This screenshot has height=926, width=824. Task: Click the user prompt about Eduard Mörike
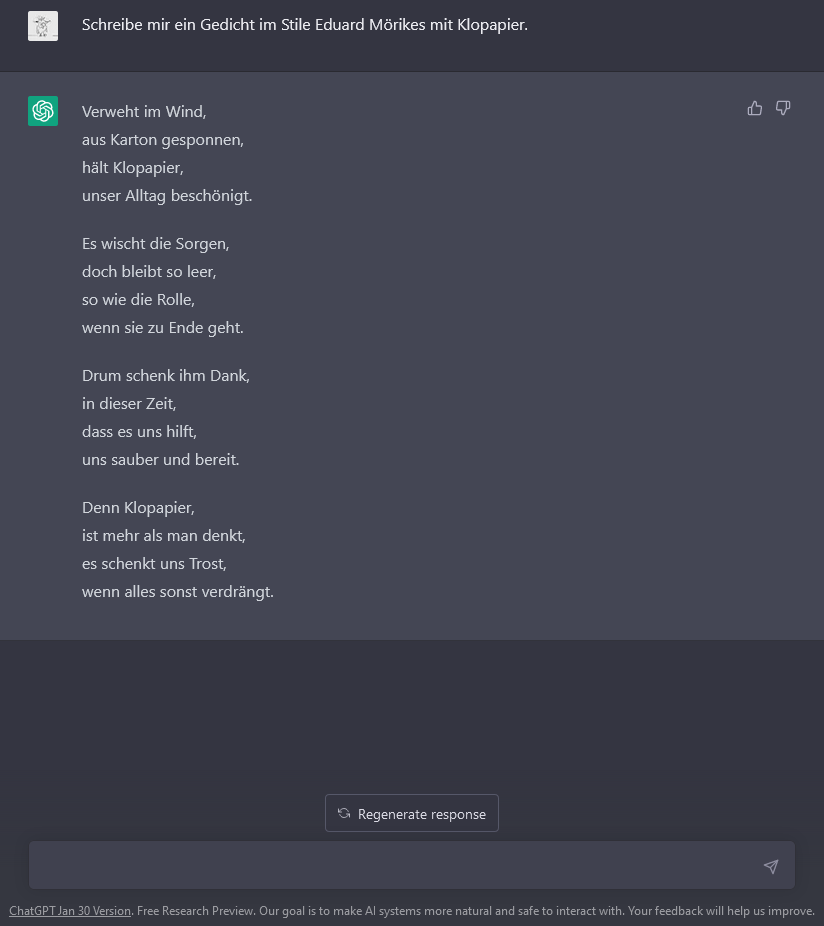tap(305, 25)
